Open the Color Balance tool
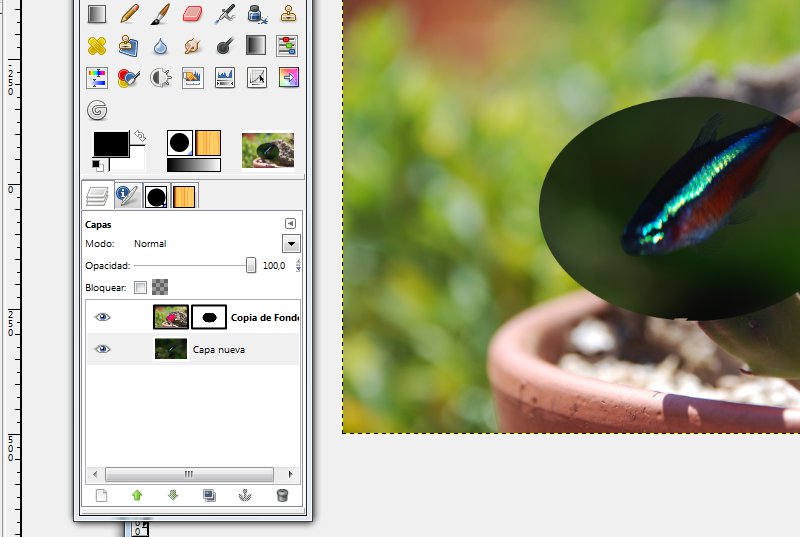This screenshot has width=800, height=537. 288,46
